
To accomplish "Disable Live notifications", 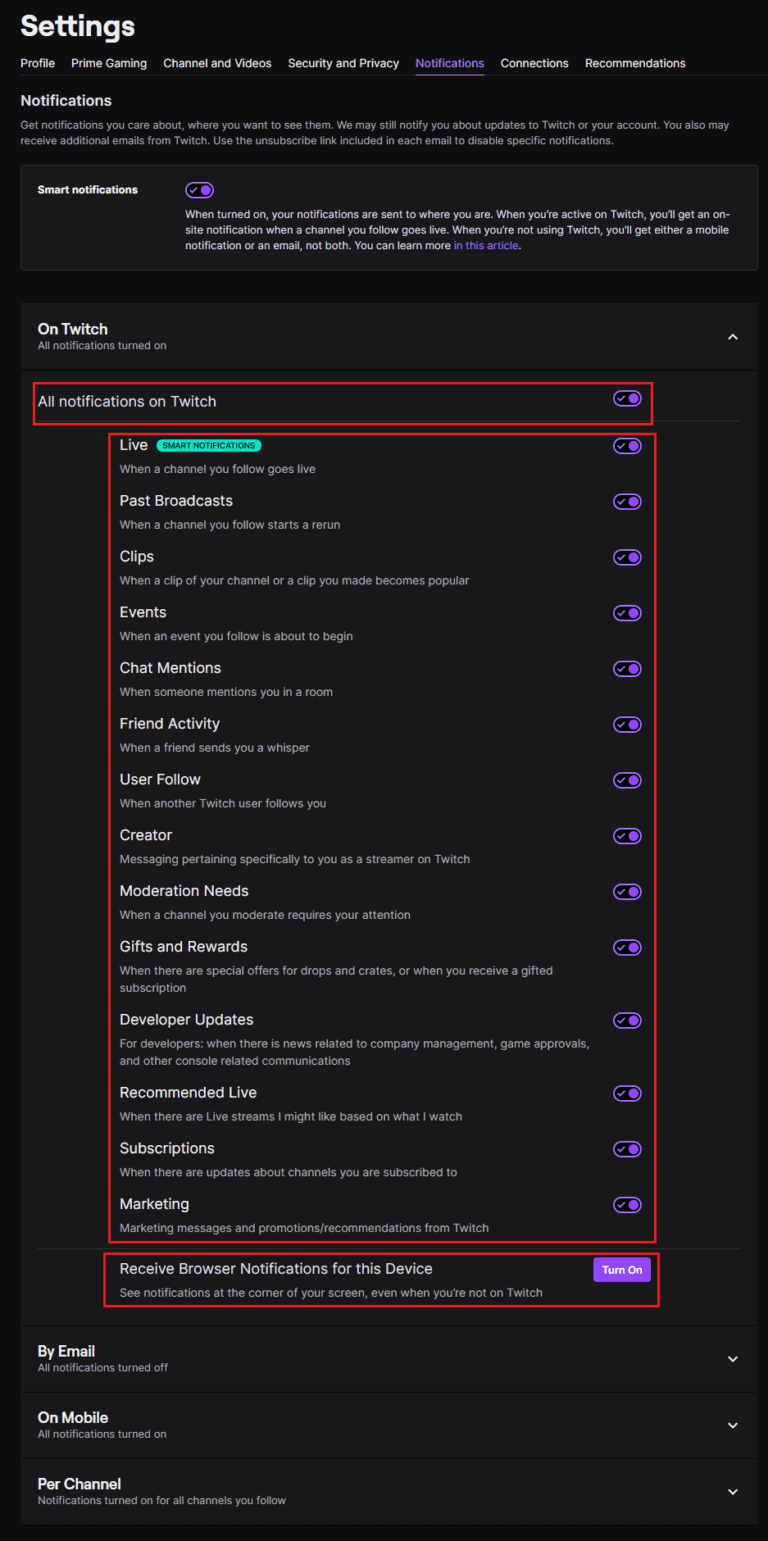I will [626, 445].
